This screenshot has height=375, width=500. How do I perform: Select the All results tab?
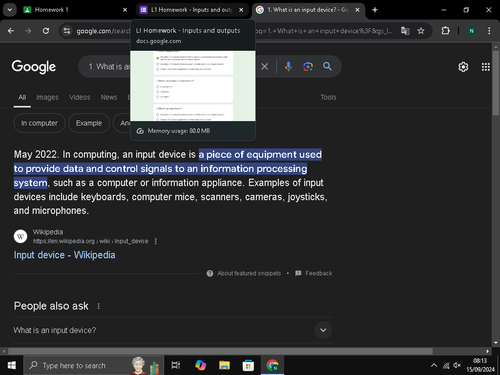pos(22,97)
